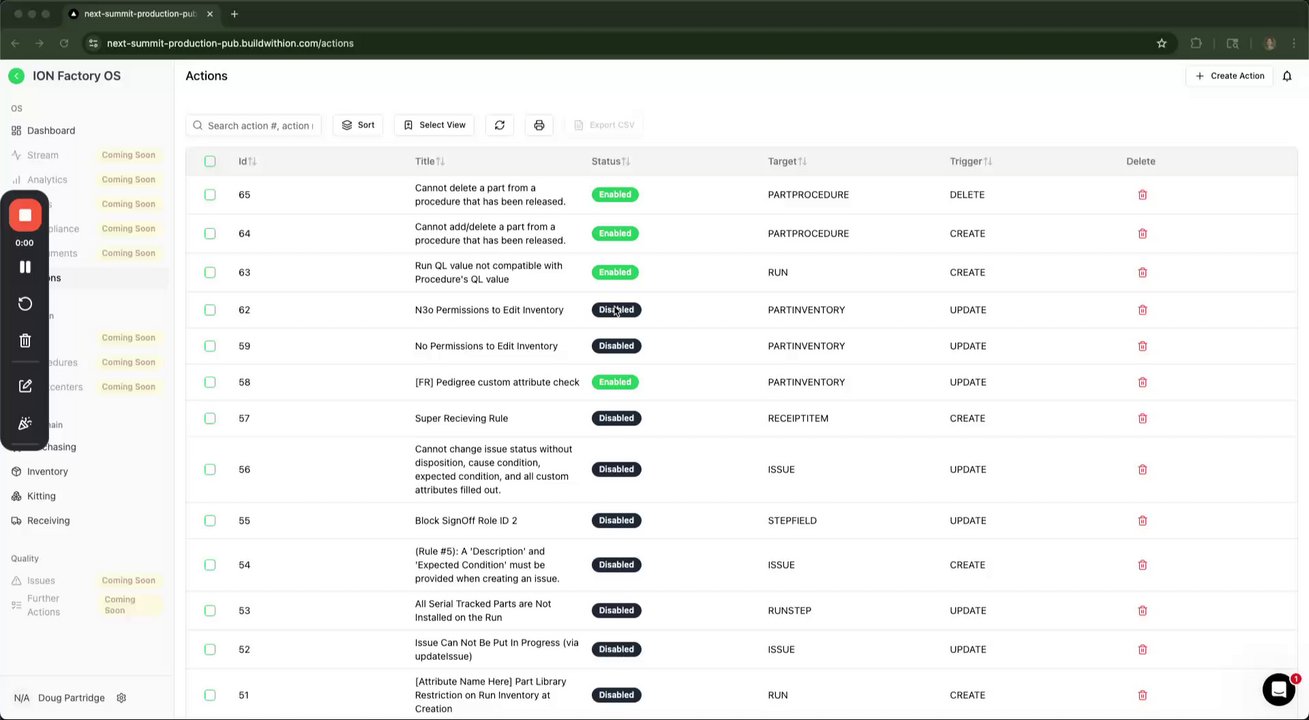Open a new browser tab
Viewport: 1309px width, 720px height.
tap(234, 14)
